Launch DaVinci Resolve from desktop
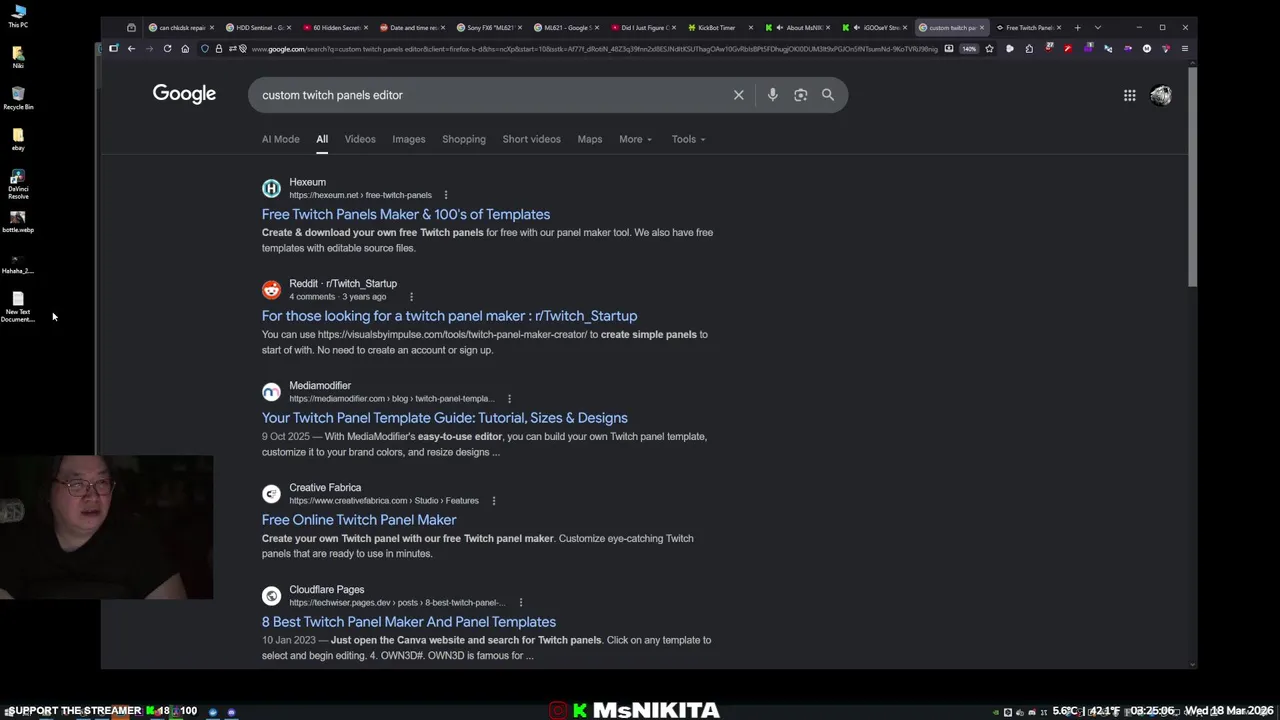This screenshot has width=1280, height=720. point(18,184)
